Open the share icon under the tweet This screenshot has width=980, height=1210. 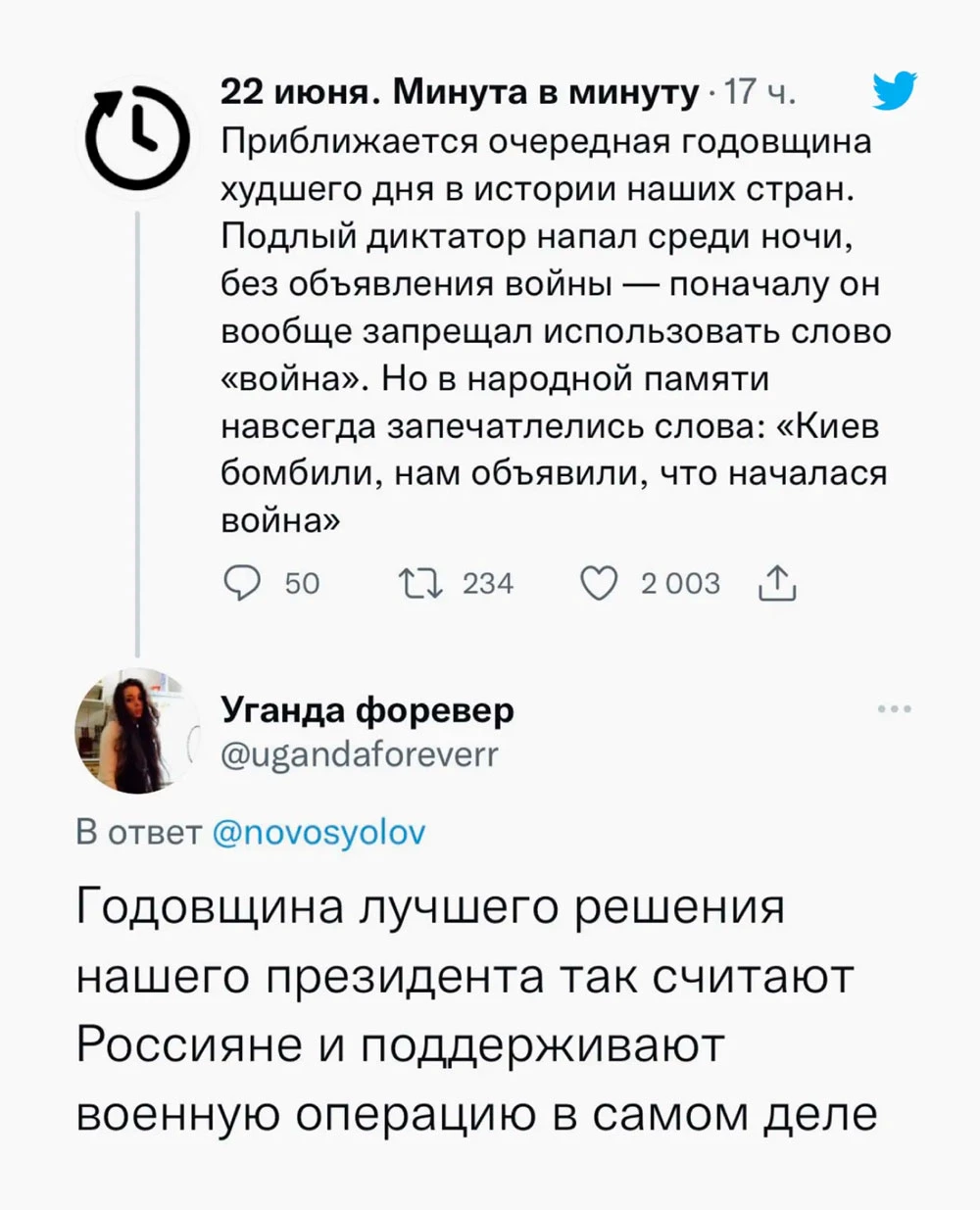pos(777,584)
